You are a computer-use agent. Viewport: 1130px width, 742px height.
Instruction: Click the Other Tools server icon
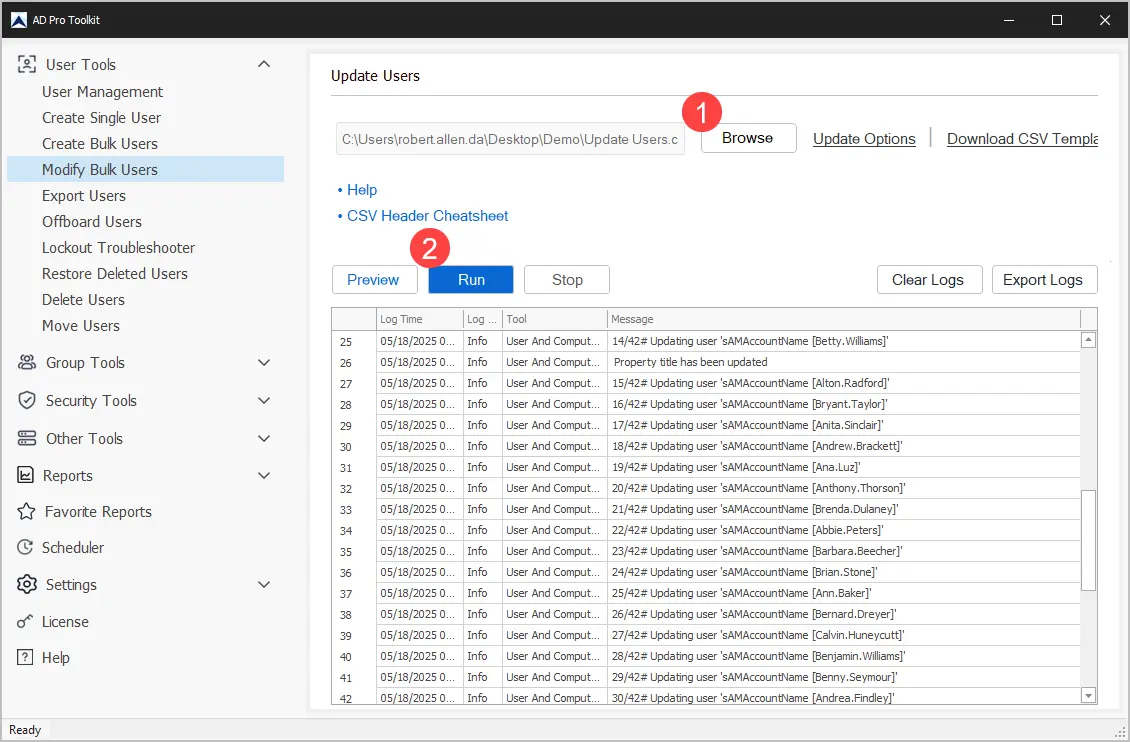[x=27, y=438]
